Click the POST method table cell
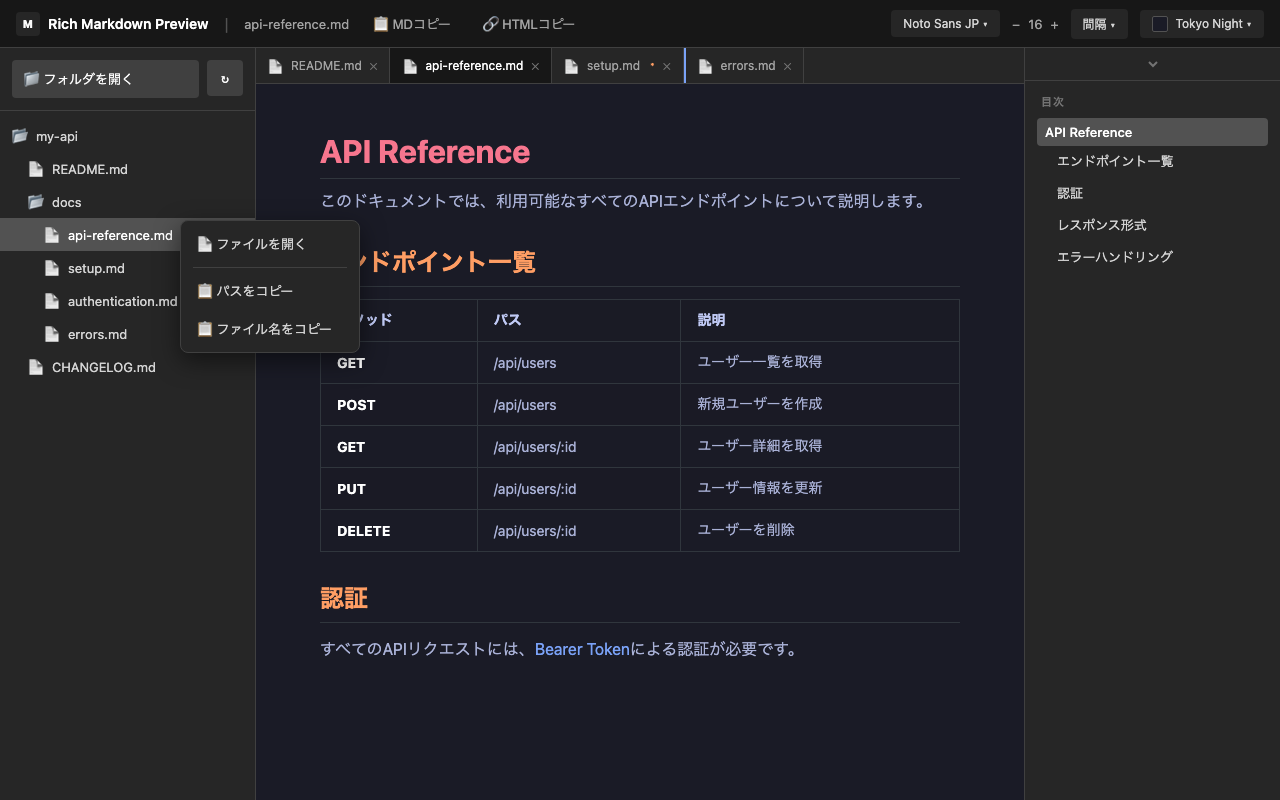Image resolution: width=1280 pixels, height=800 pixels. tap(399, 405)
